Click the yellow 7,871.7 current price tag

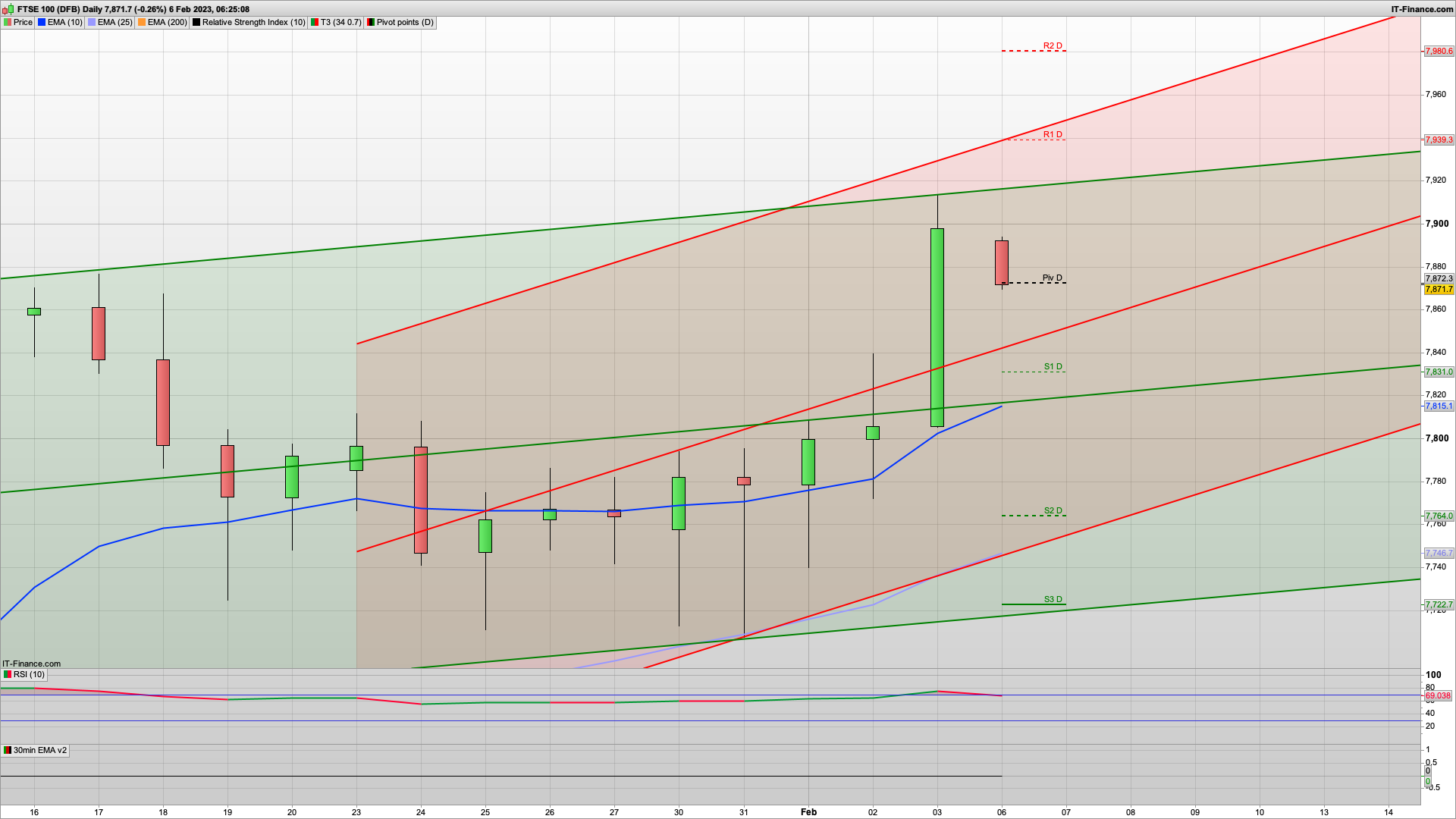click(1439, 290)
